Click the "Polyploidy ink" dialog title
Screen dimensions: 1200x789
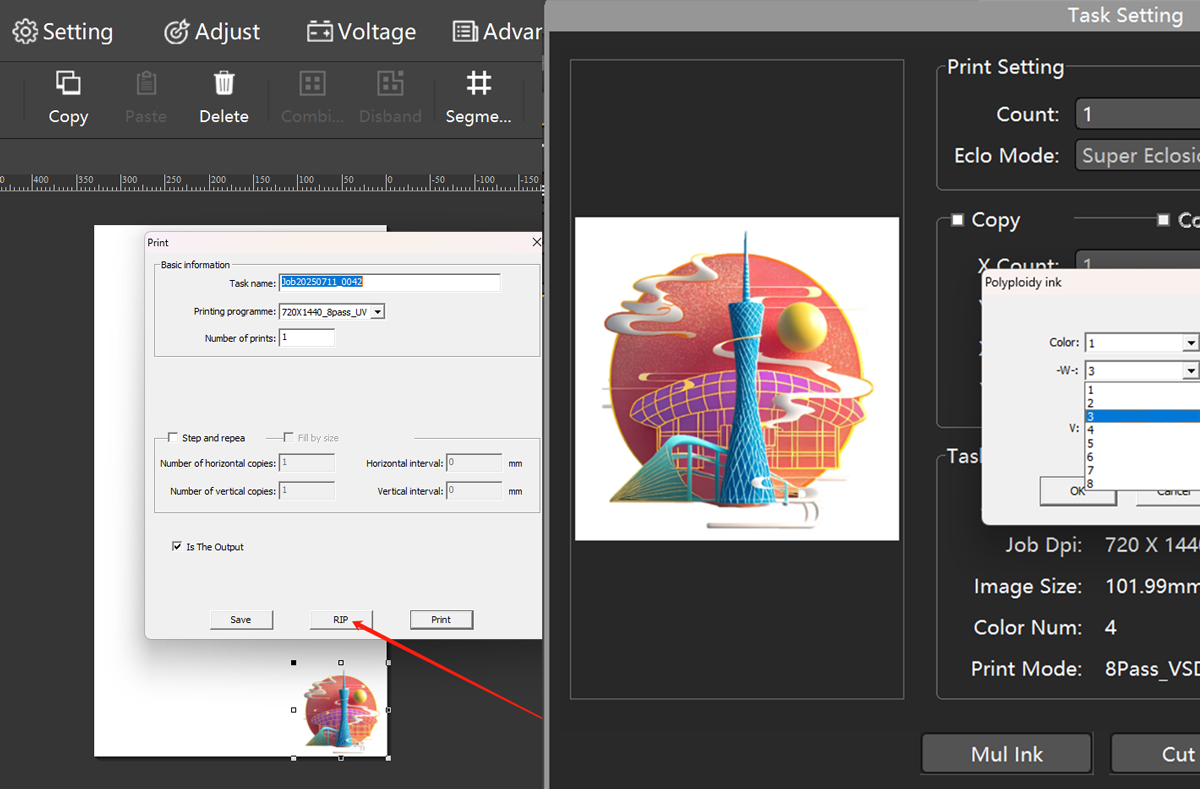coord(1023,282)
